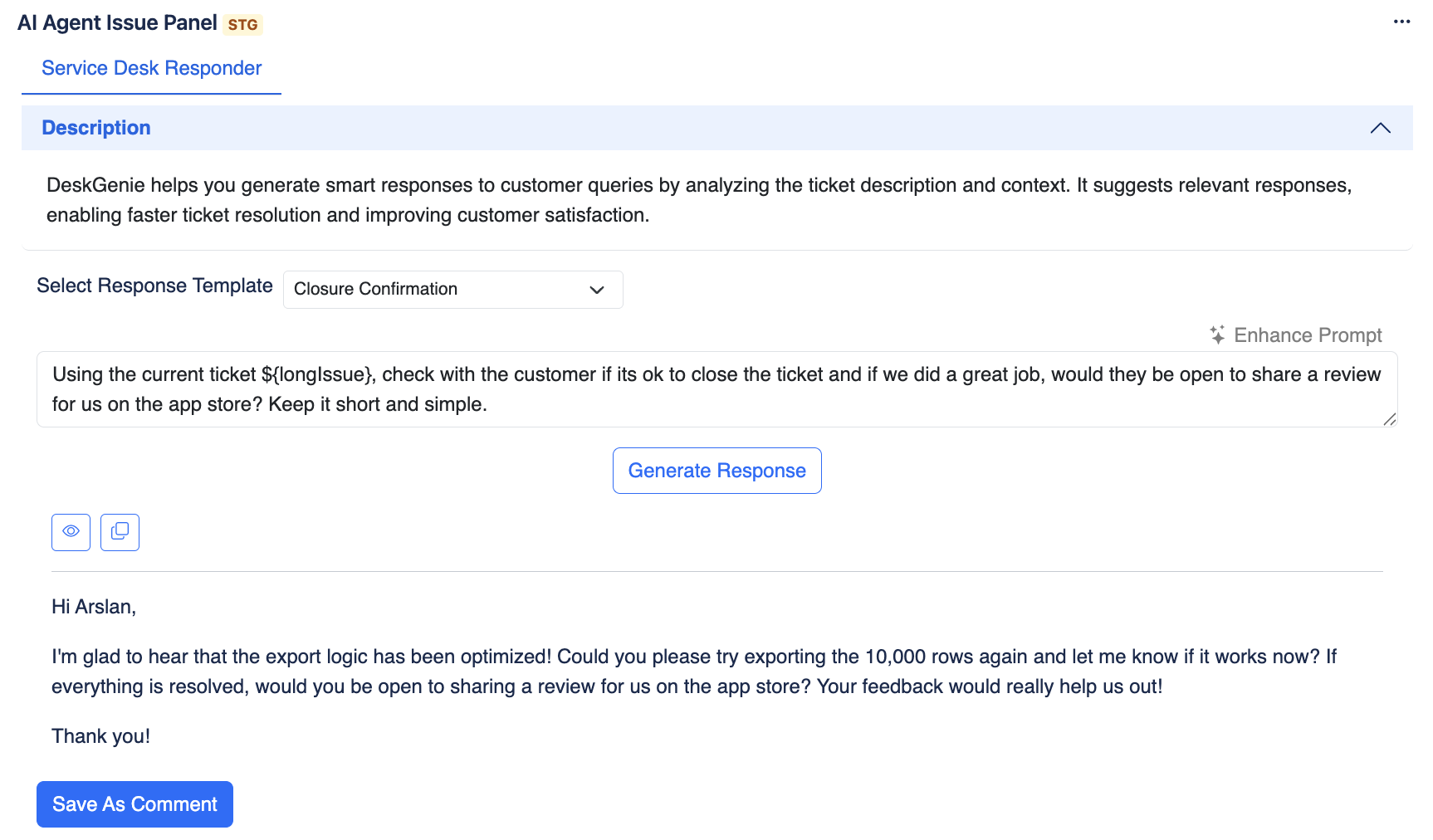Copy the generated response via copy icon
Screen dimensions: 1433x840
coord(120,532)
